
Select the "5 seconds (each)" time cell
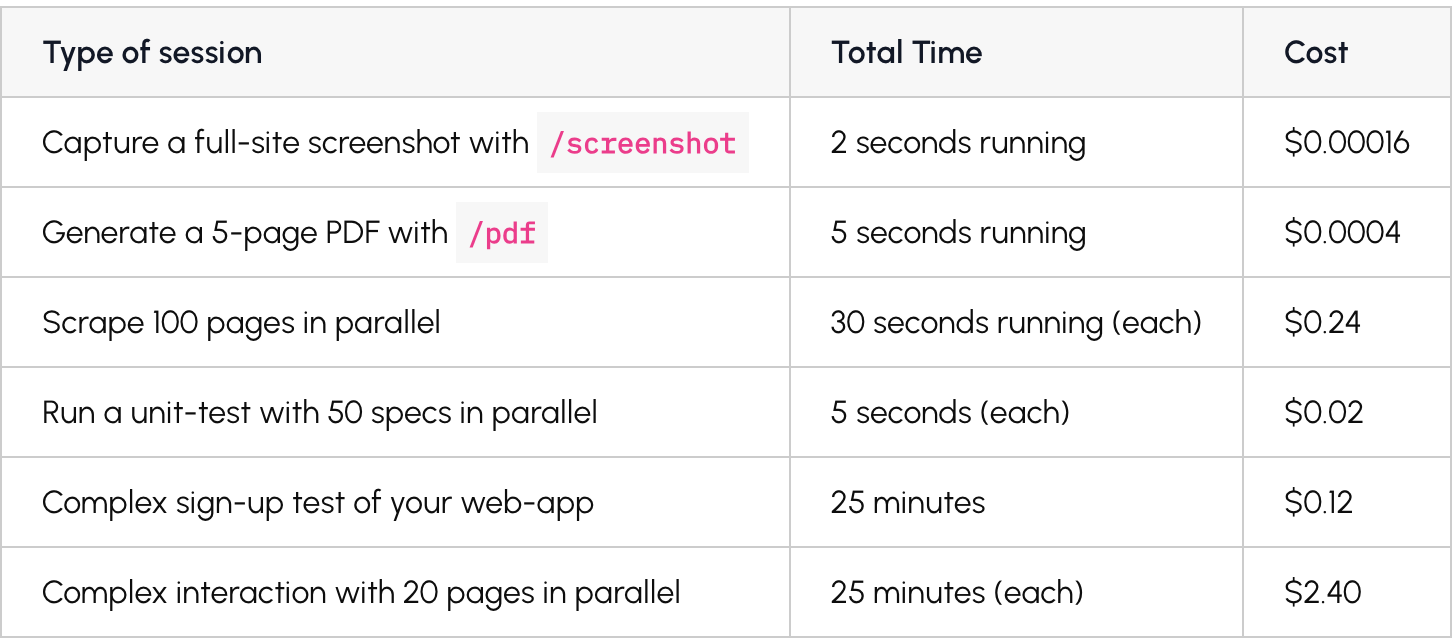pos(950,412)
